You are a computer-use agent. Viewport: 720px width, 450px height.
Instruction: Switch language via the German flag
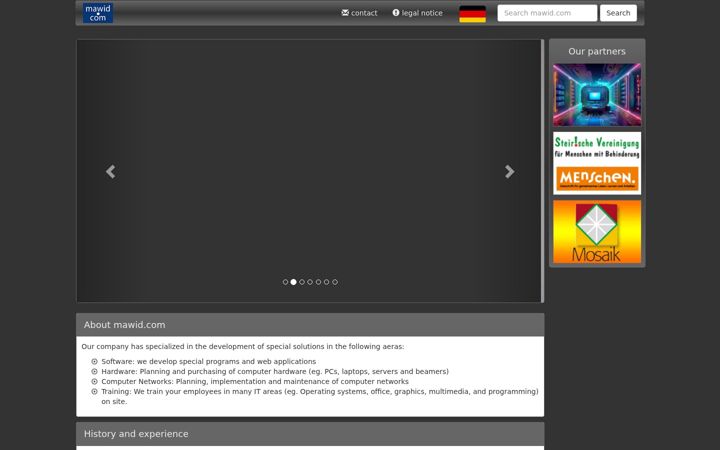click(x=472, y=14)
